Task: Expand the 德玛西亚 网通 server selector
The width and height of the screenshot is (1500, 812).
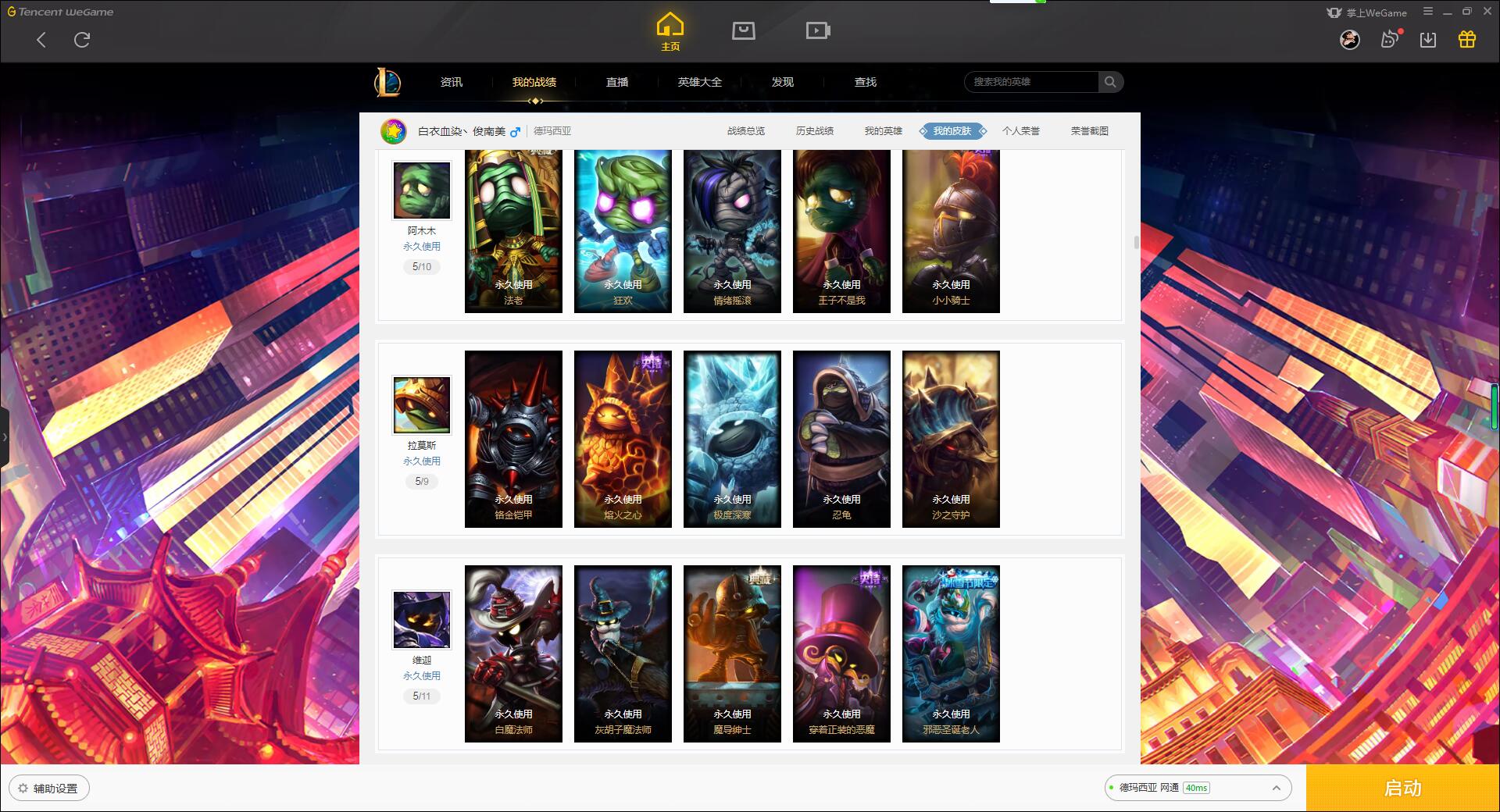Action: [1197, 788]
